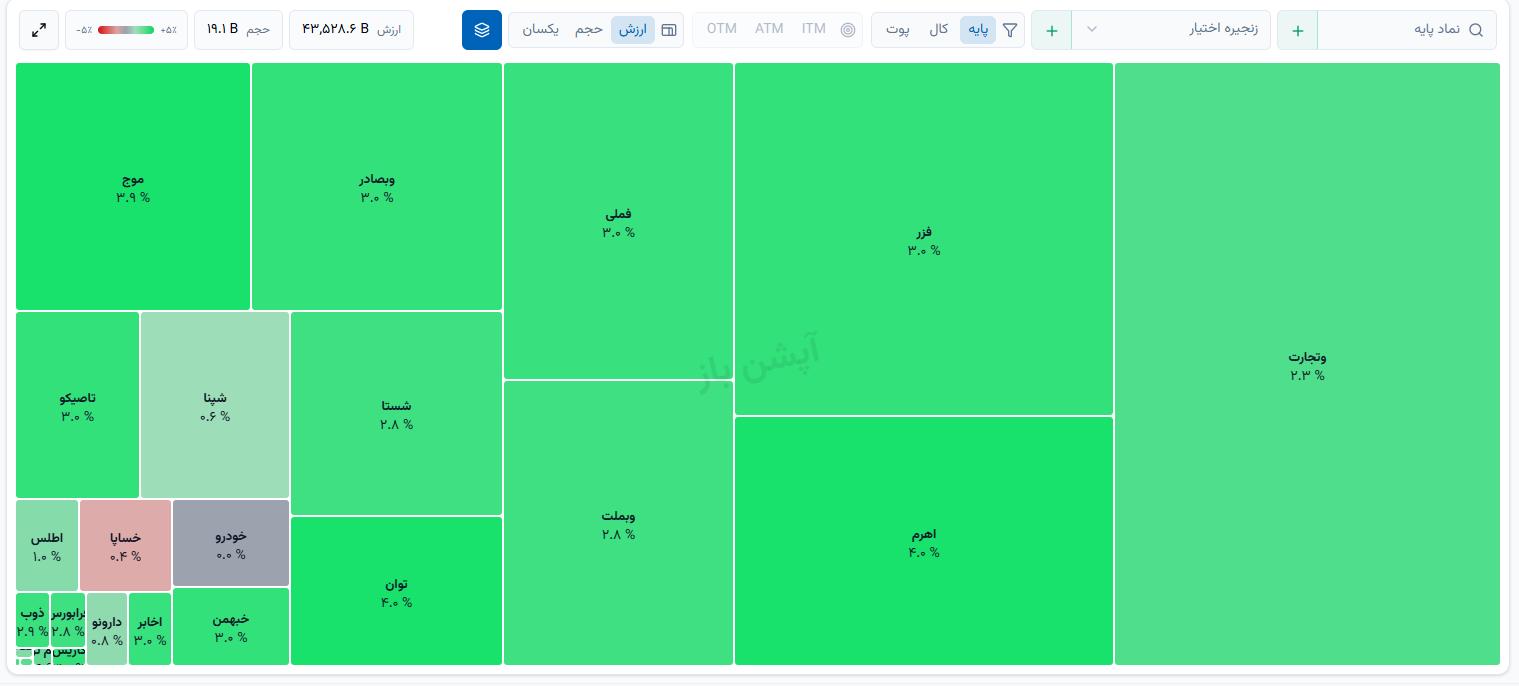Viewport: 1519px width, 686px height.
Task: Select the اهرم tile showing 4.0%
Action: coord(924,541)
